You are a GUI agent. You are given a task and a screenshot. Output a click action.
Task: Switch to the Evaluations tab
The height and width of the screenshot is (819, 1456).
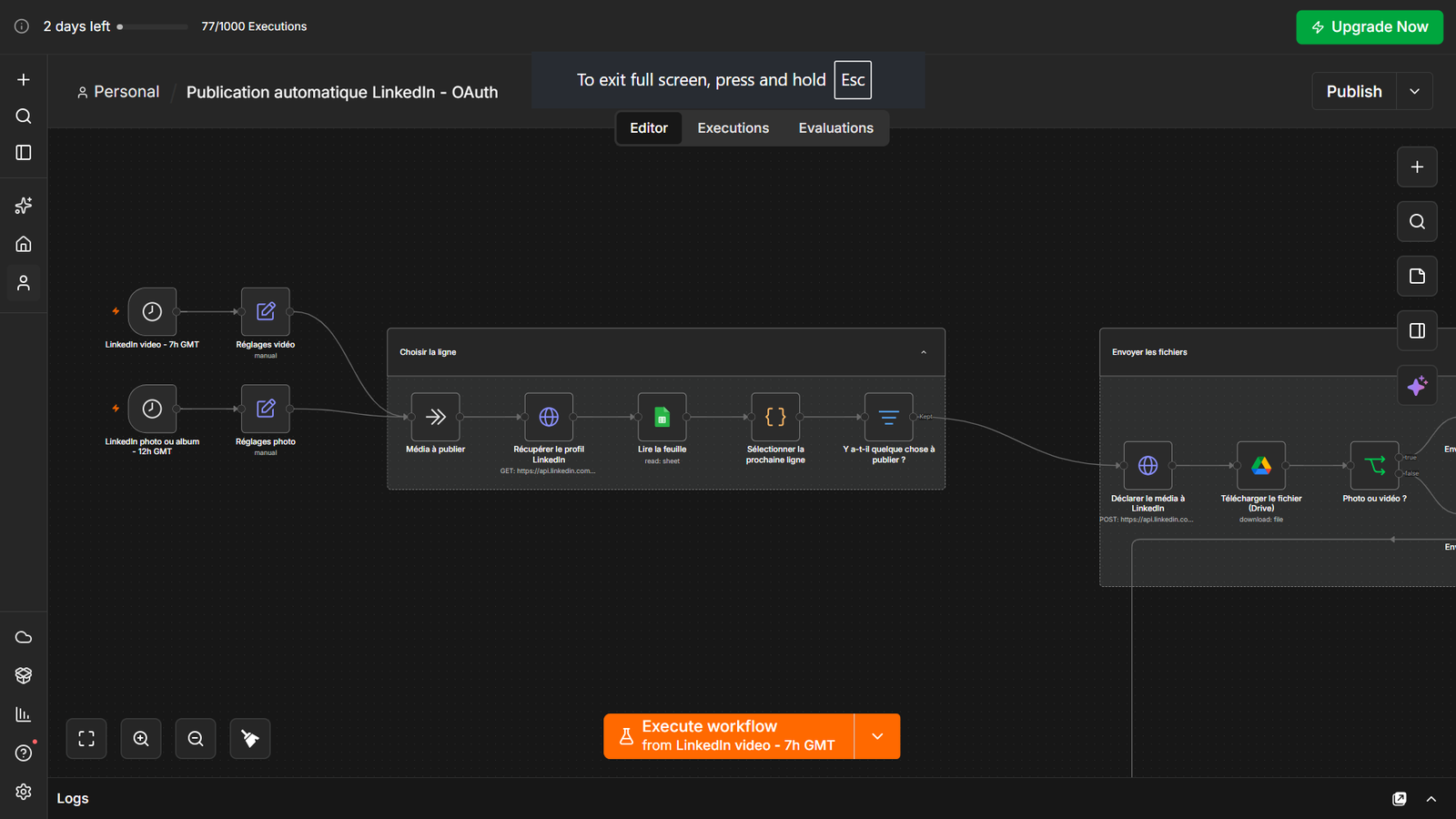click(836, 128)
